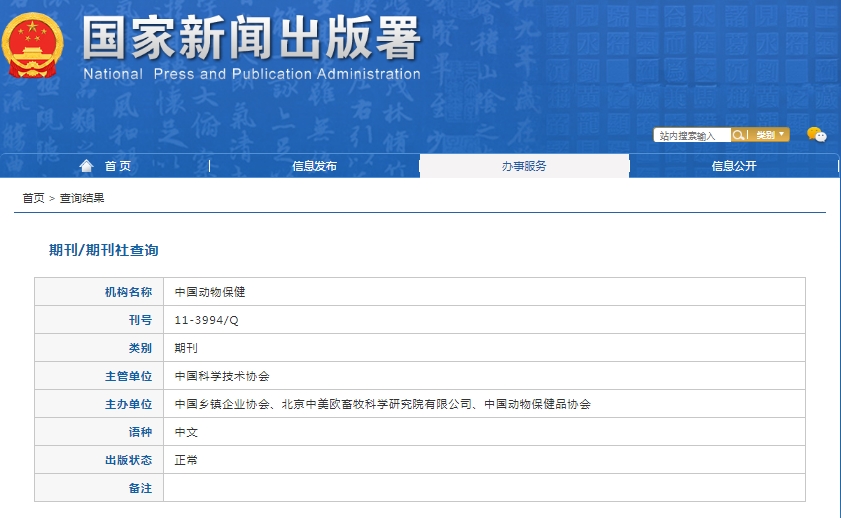Click 首页 link in the breadcrumb
This screenshot has height=518, width=841.
[x=33, y=198]
